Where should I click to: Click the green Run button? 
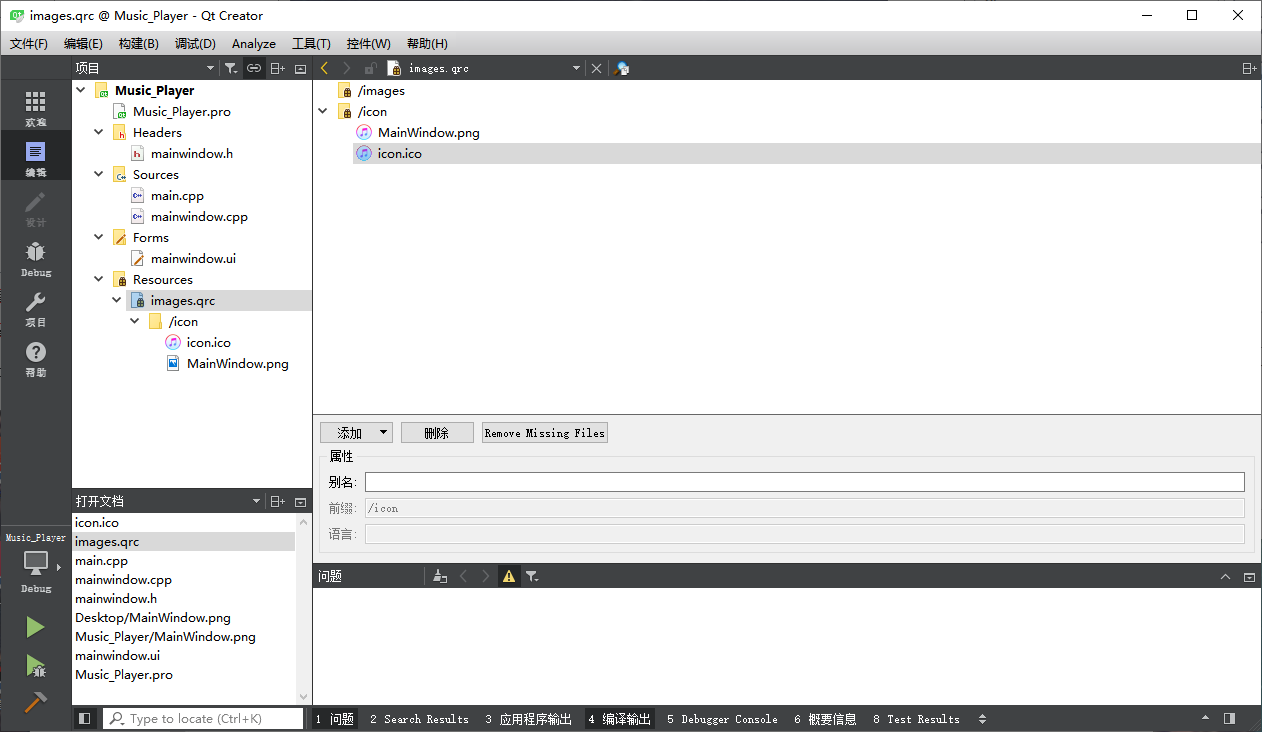[35, 627]
